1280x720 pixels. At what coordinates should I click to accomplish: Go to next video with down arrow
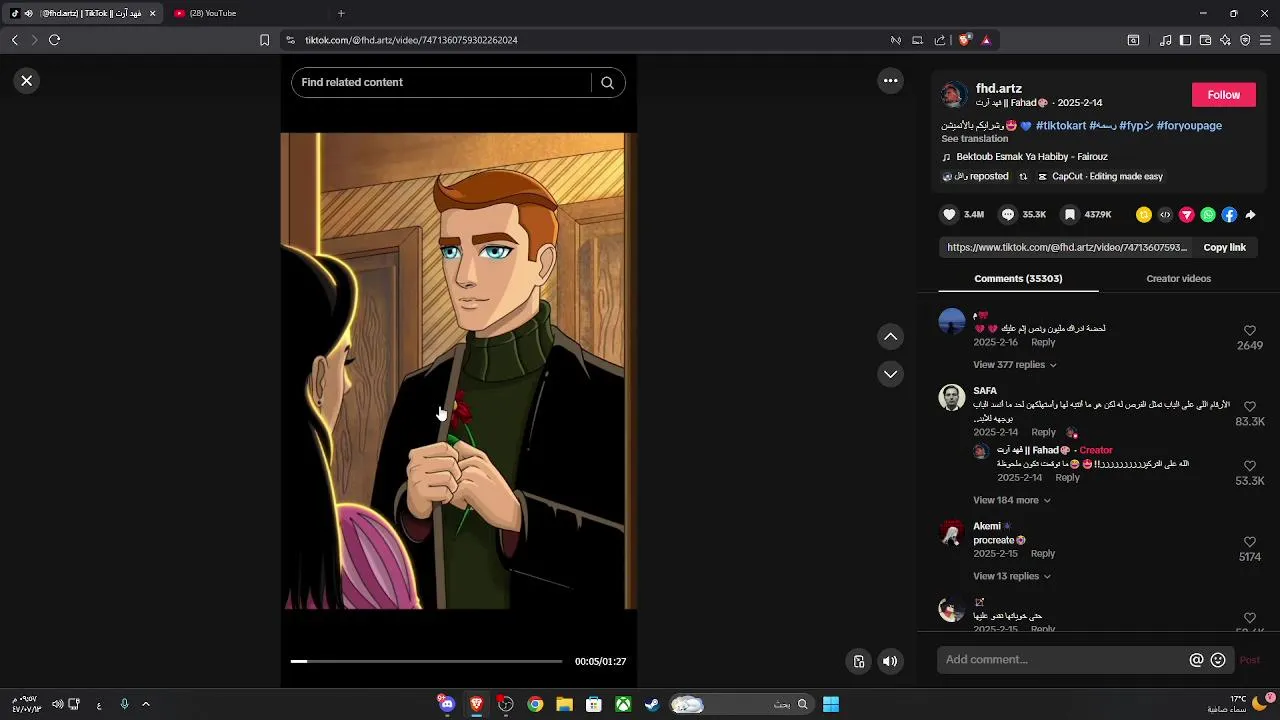click(890, 374)
